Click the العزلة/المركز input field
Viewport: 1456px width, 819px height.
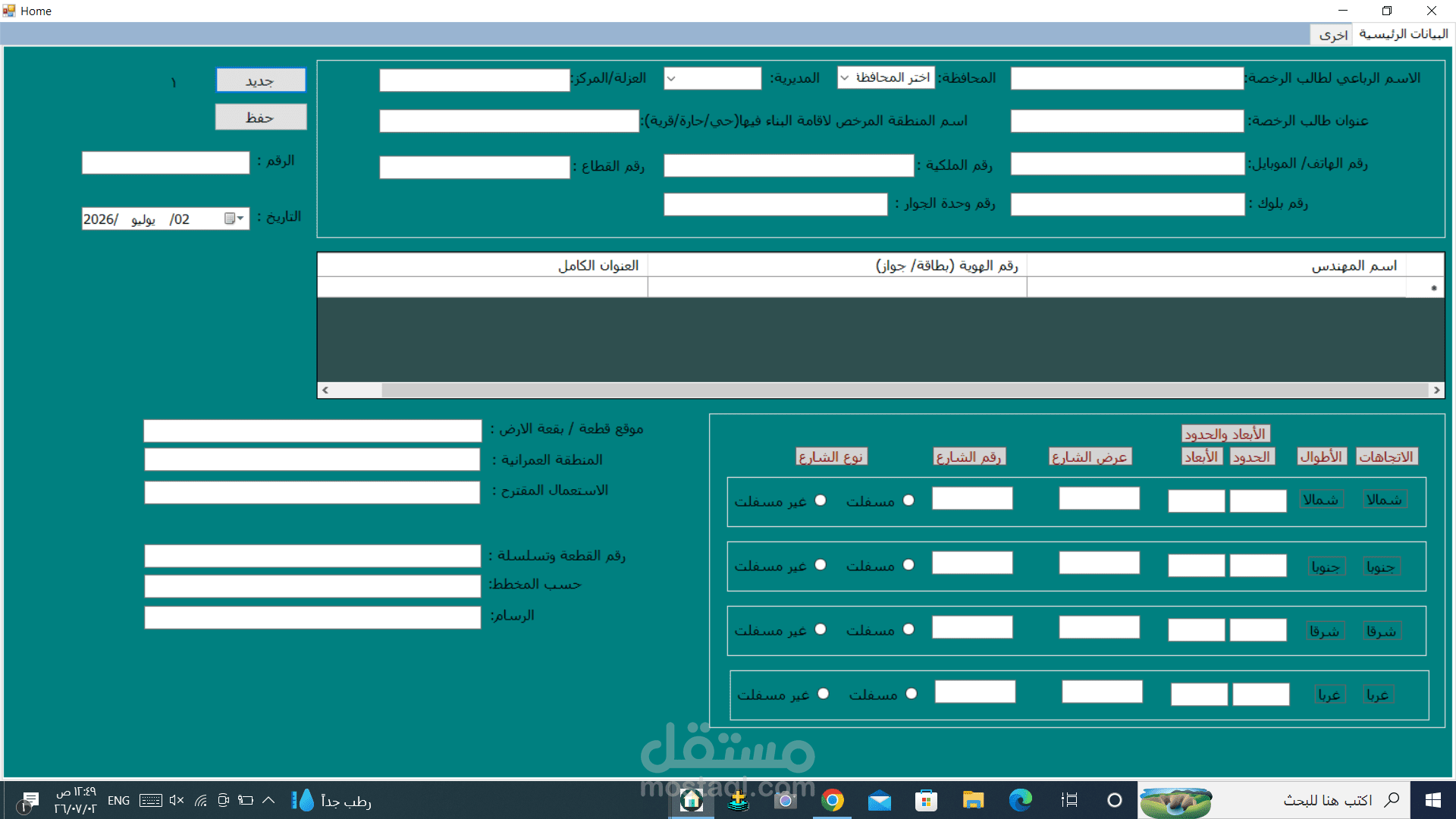pos(475,80)
